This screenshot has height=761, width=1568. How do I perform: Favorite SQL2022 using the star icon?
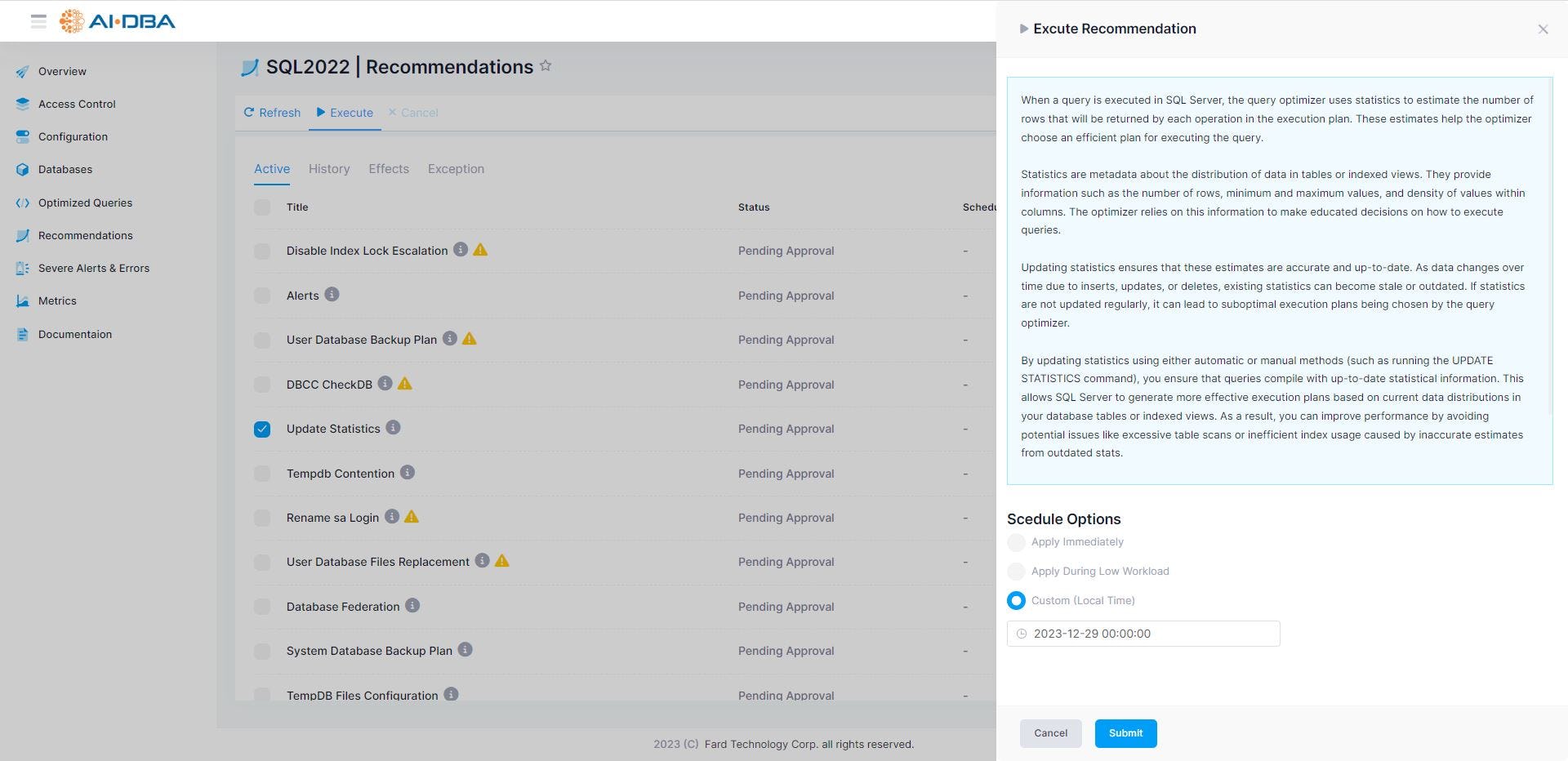click(546, 66)
